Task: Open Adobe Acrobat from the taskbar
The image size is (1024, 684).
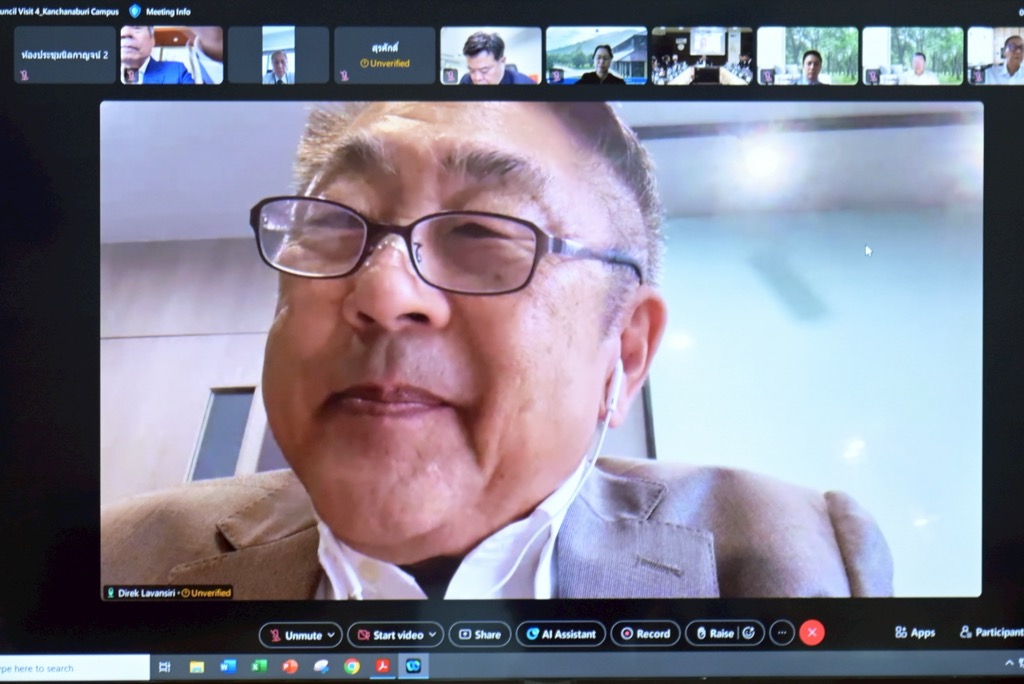Action: pyautogui.click(x=382, y=667)
